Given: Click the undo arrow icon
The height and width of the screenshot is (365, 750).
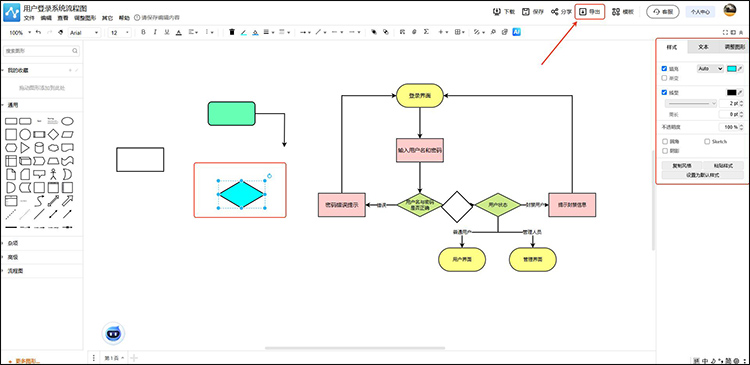Looking at the screenshot, I should pos(38,32).
